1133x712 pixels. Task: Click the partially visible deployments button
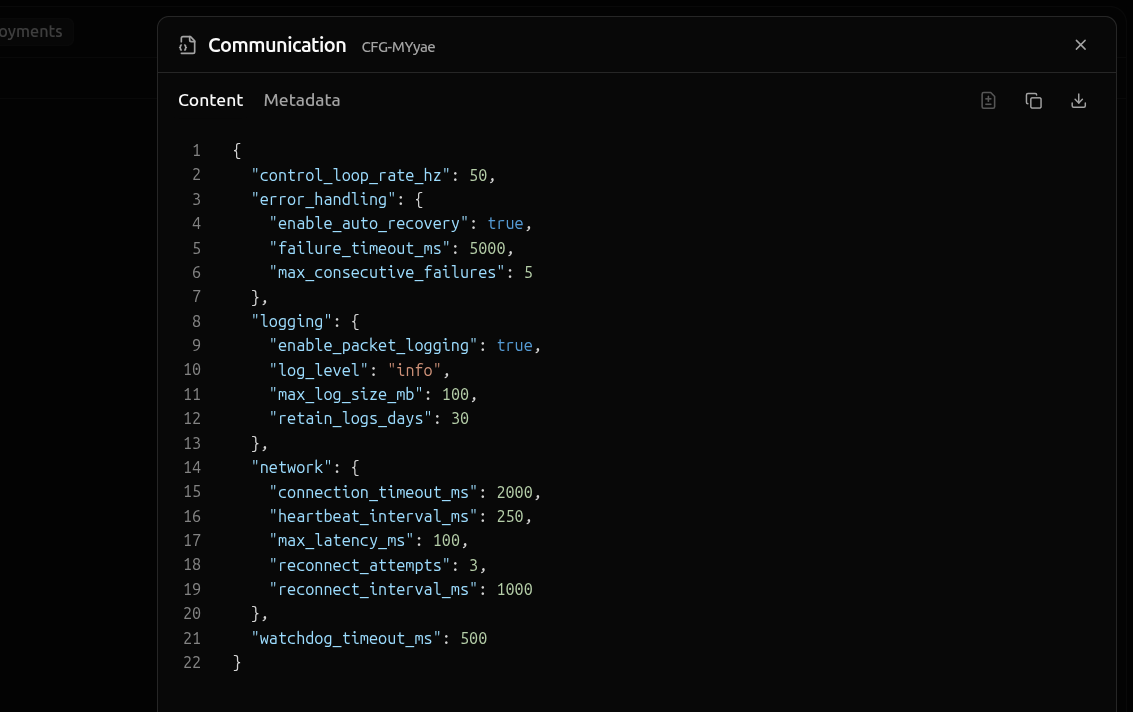32,31
